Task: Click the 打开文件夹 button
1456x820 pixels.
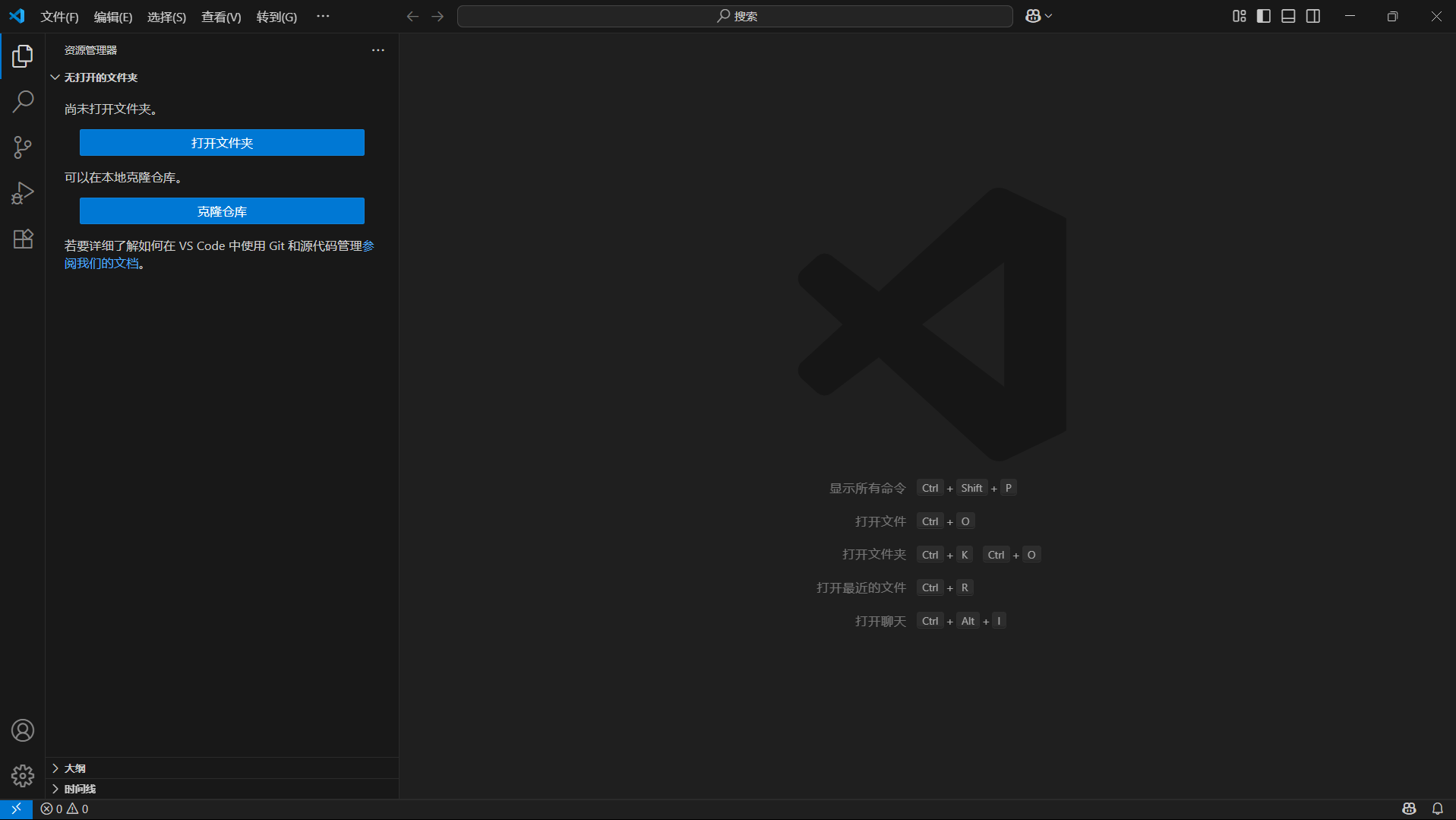Action: tap(222, 143)
